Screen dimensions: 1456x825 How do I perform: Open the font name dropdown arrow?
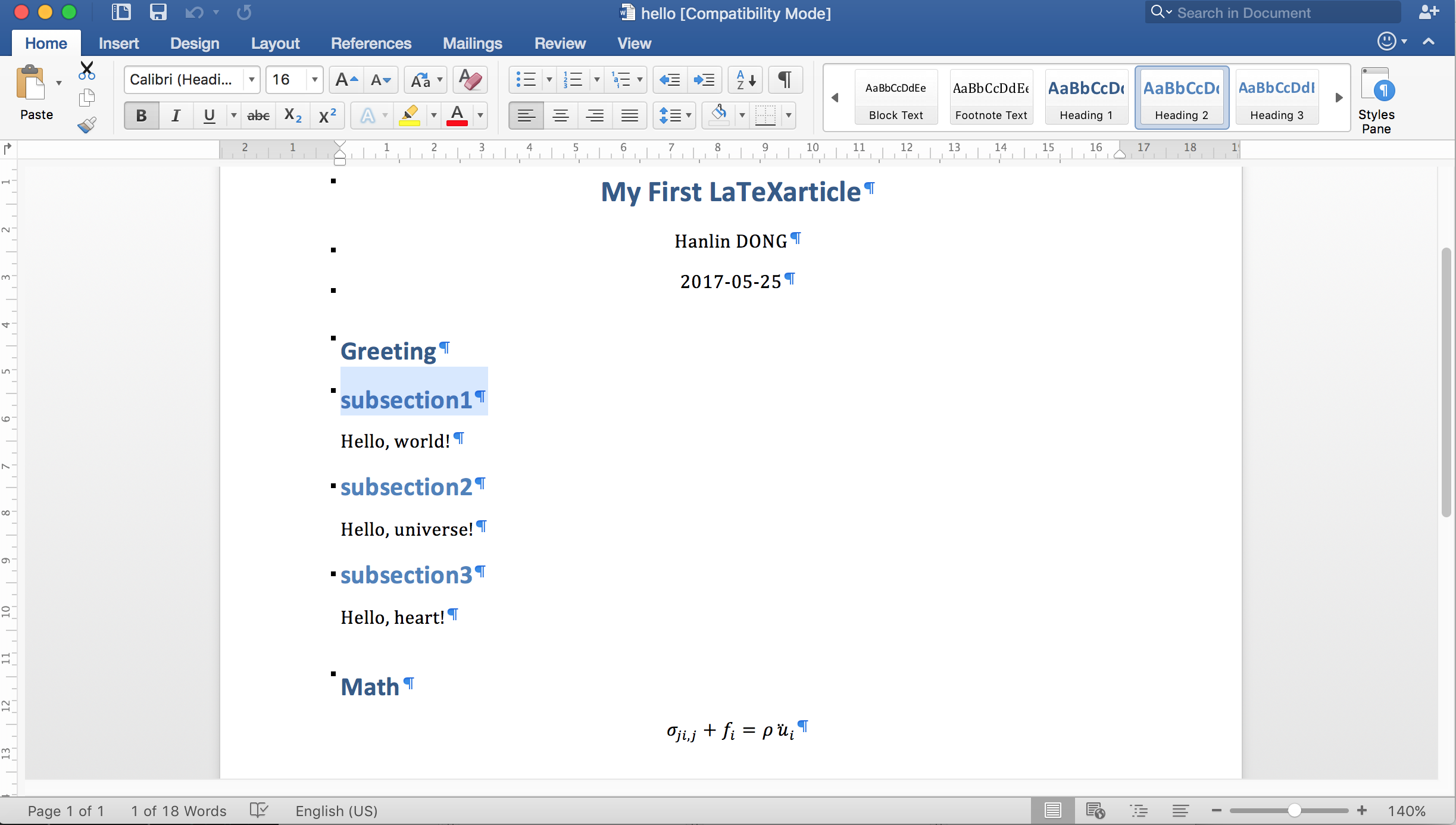coord(252,80)
